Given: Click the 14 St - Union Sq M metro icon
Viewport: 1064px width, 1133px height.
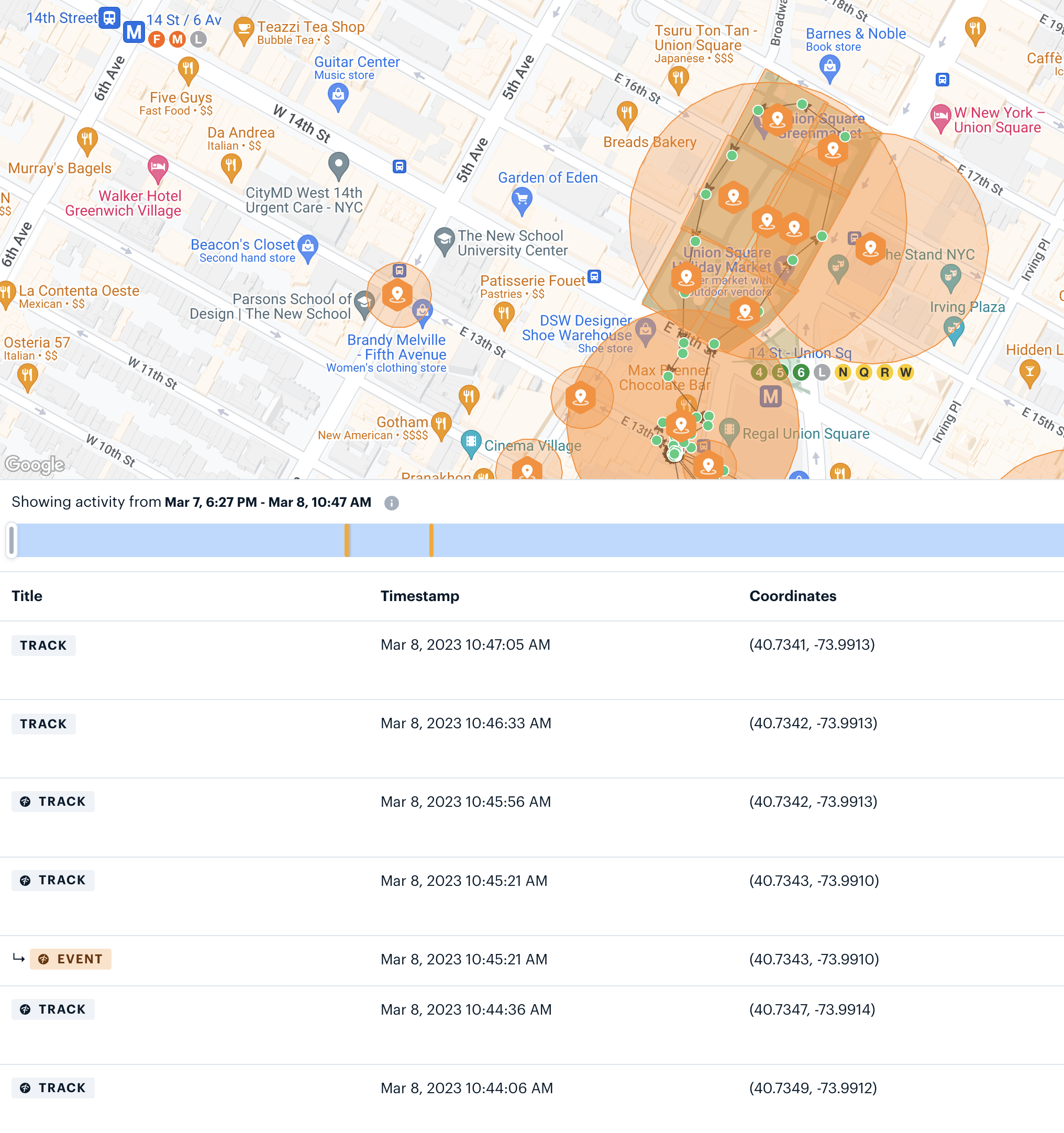Looking at the screenshot, I should click(770, 396).
